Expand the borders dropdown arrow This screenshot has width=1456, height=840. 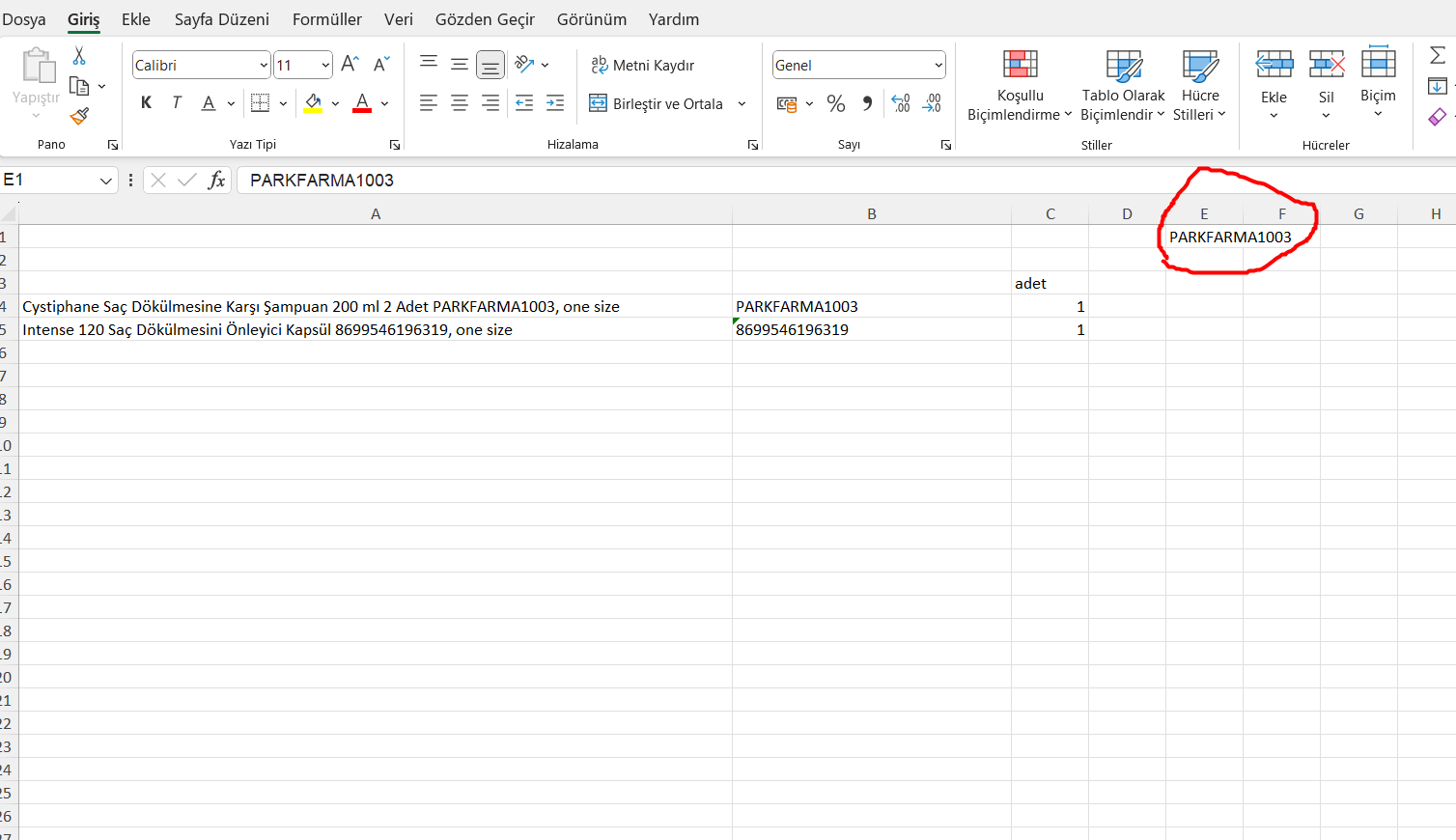coord(283,103)
